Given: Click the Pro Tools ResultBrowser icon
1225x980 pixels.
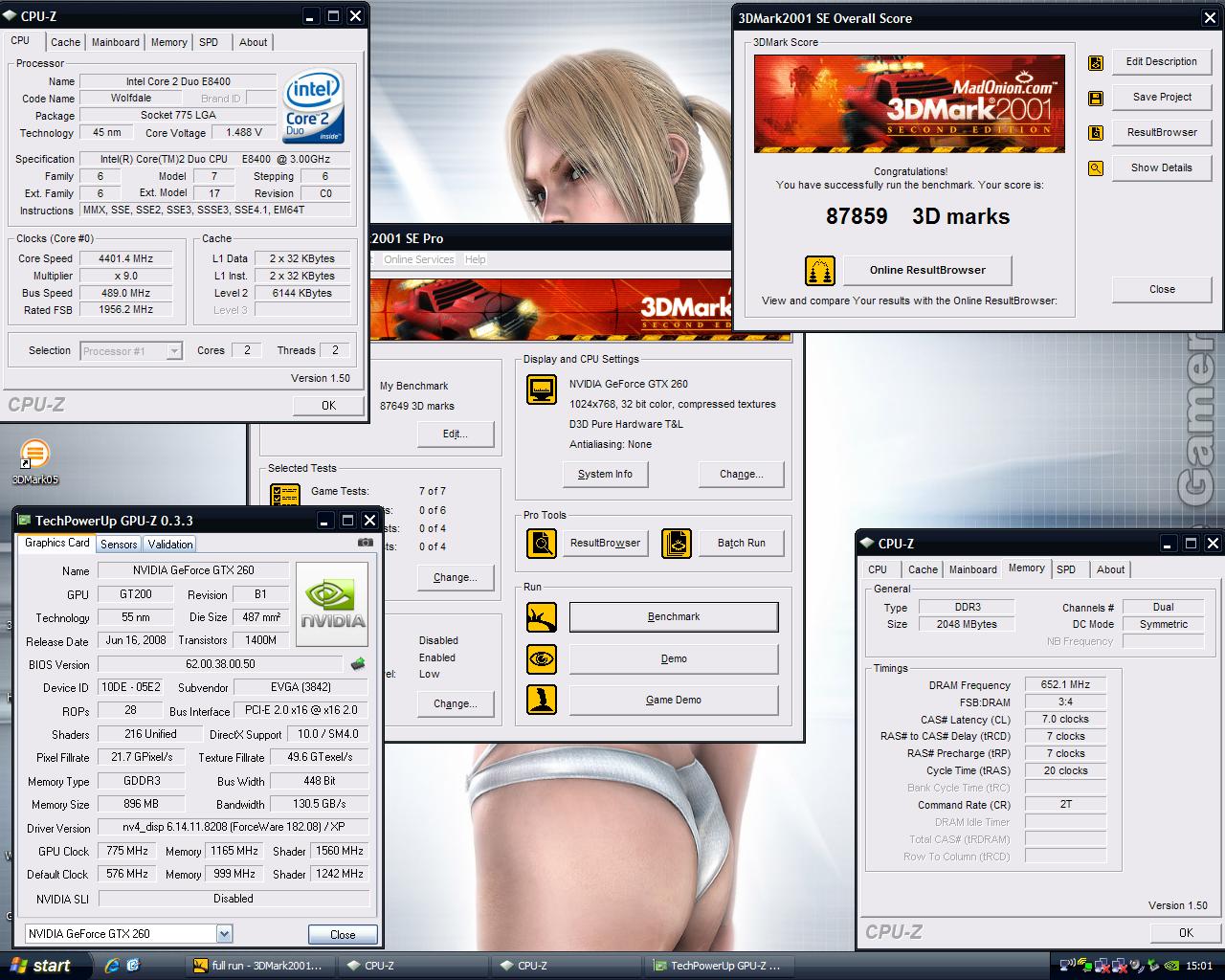Looking at the screenshot, I should coord(542,544).
